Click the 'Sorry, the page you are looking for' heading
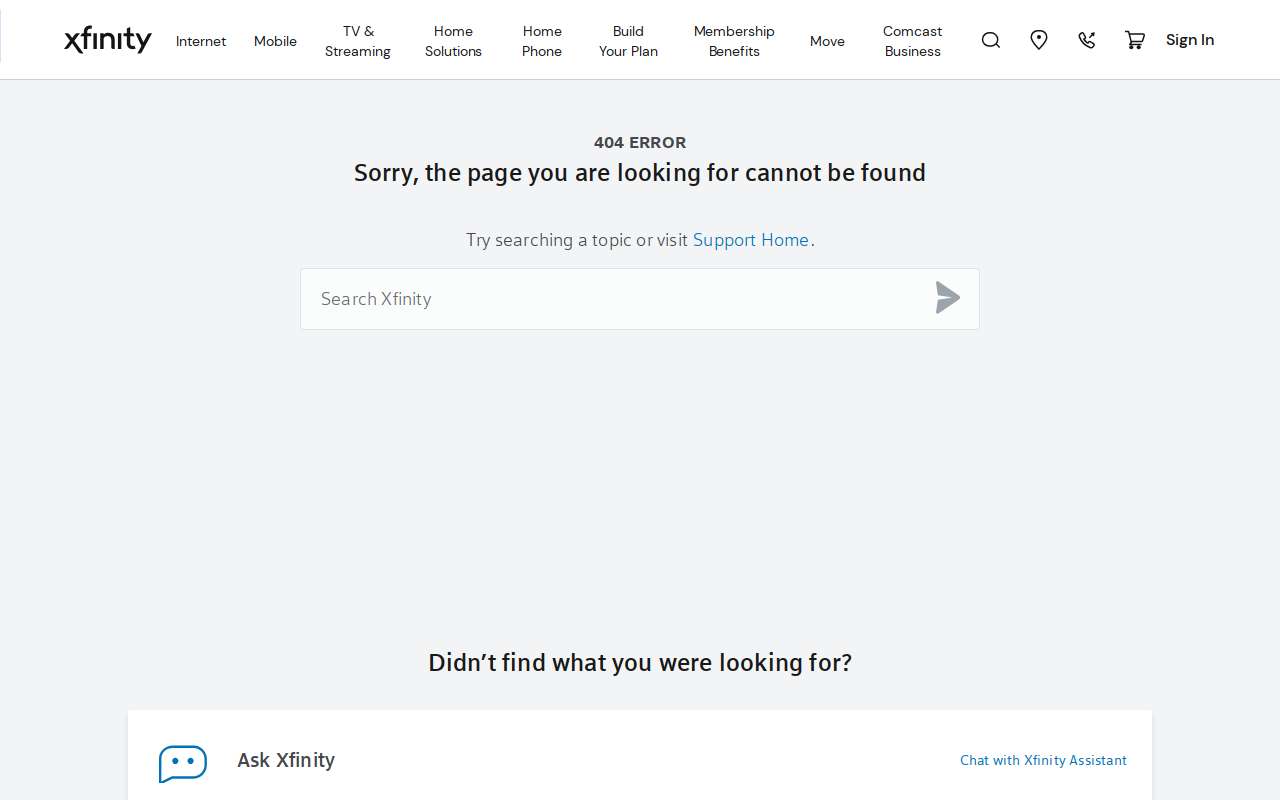The width and height of the screenshot is (1280, 800). 640,173
